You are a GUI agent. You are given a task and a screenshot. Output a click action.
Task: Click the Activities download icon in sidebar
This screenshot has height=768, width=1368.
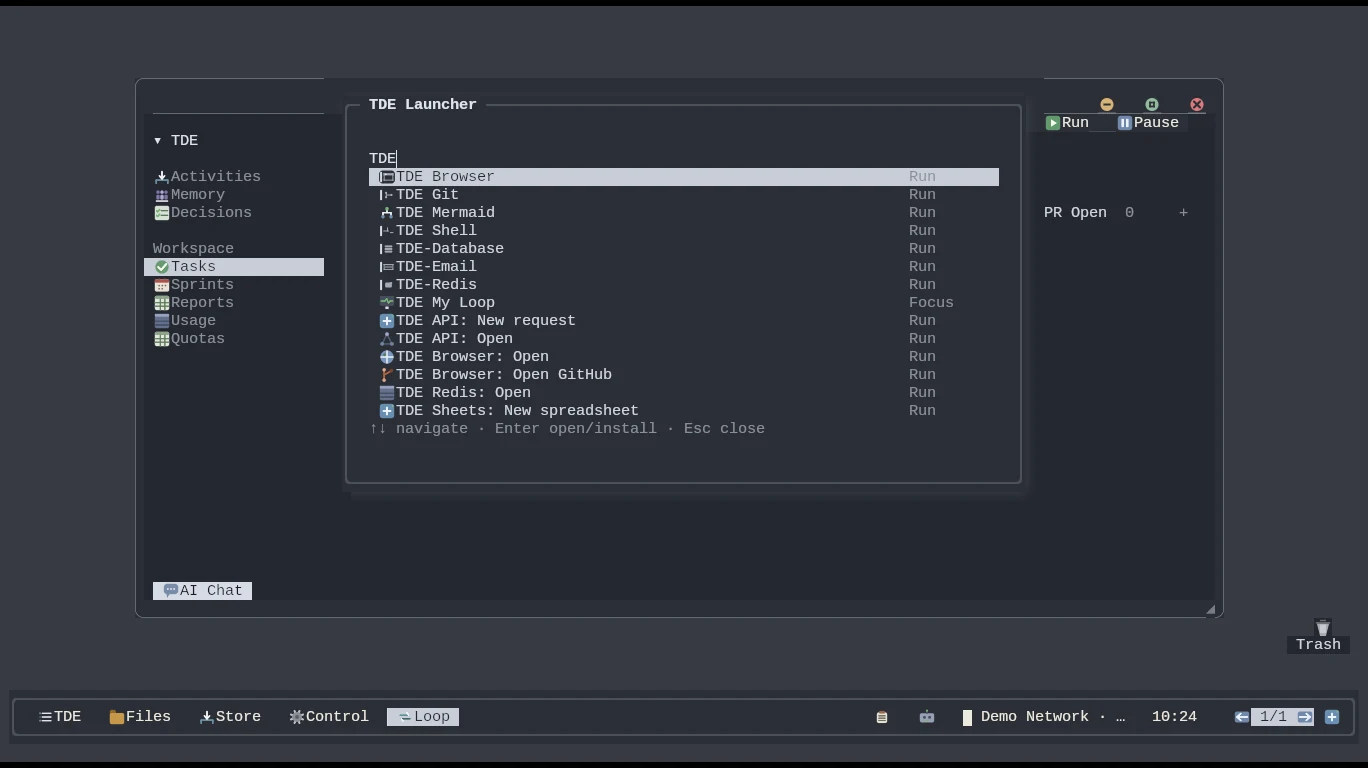[162, 177]
